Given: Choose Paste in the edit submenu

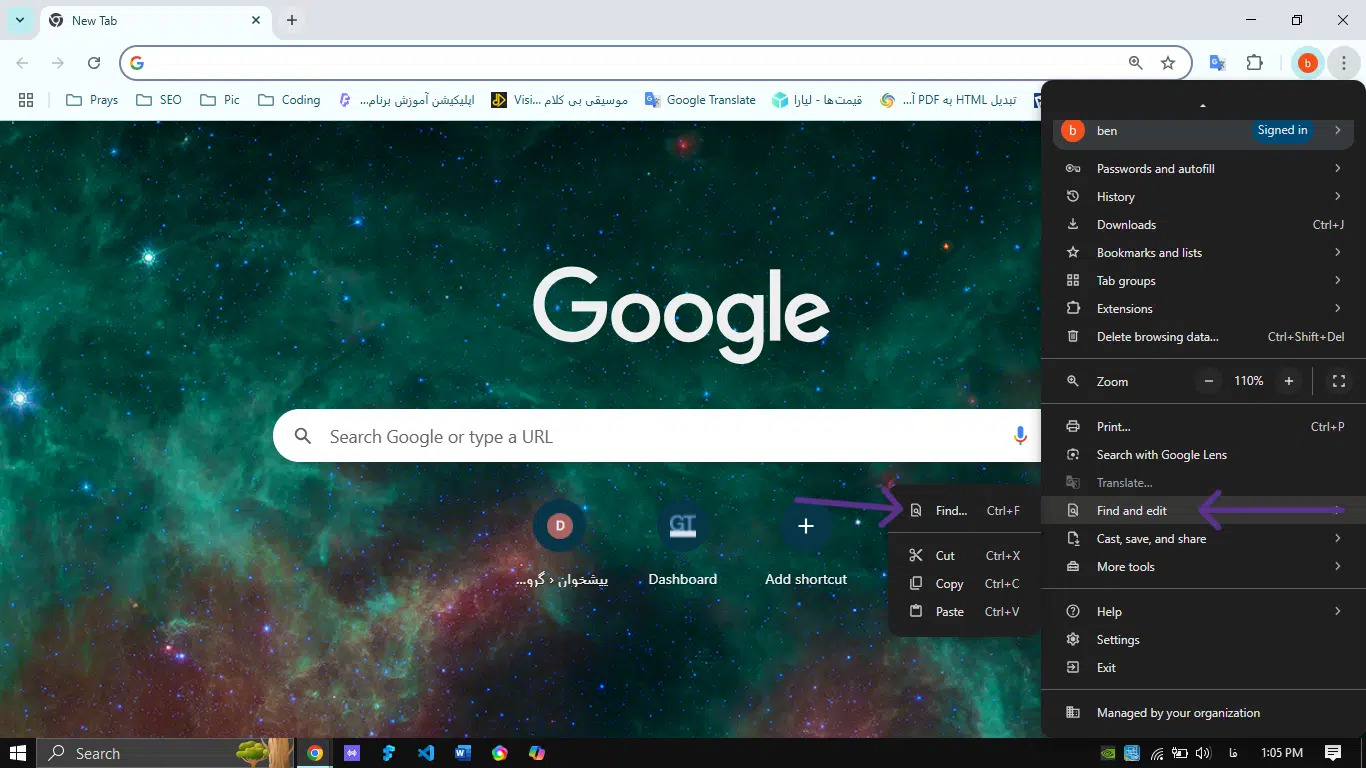Looking at the screenshot, I should pos(964,612).
